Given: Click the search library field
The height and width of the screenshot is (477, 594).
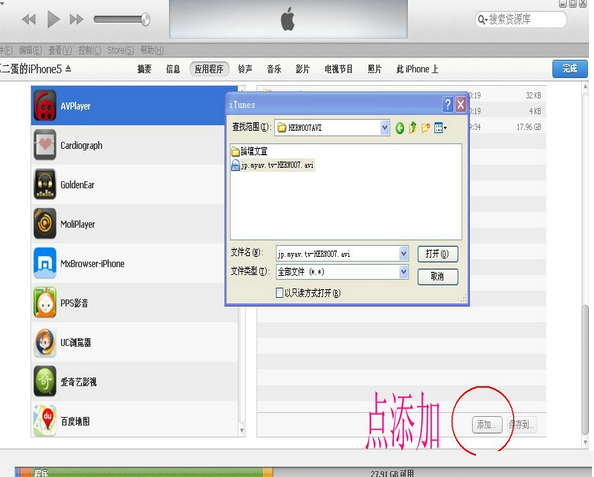Looking at the screenshot, I should (x=521, y=19).
